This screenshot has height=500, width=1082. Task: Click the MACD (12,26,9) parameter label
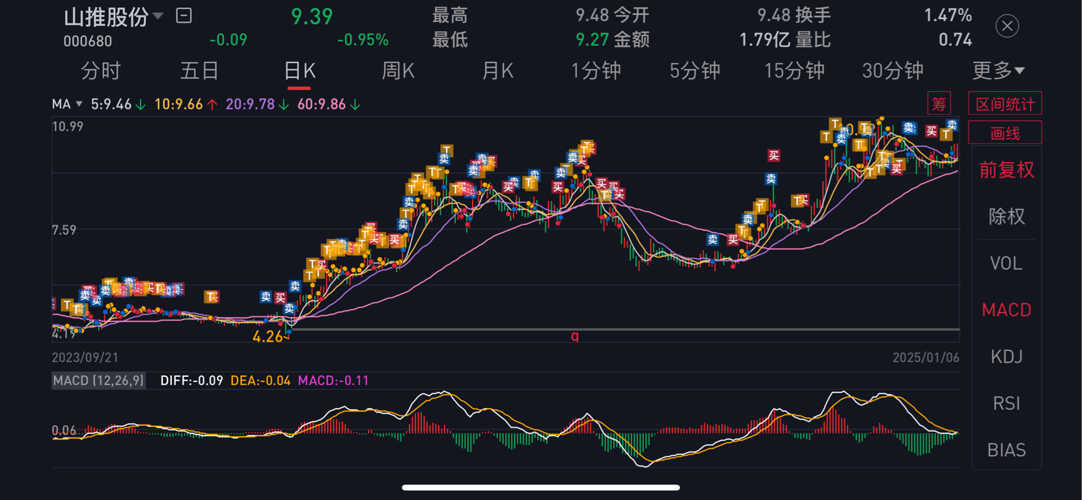click(99, 380)
